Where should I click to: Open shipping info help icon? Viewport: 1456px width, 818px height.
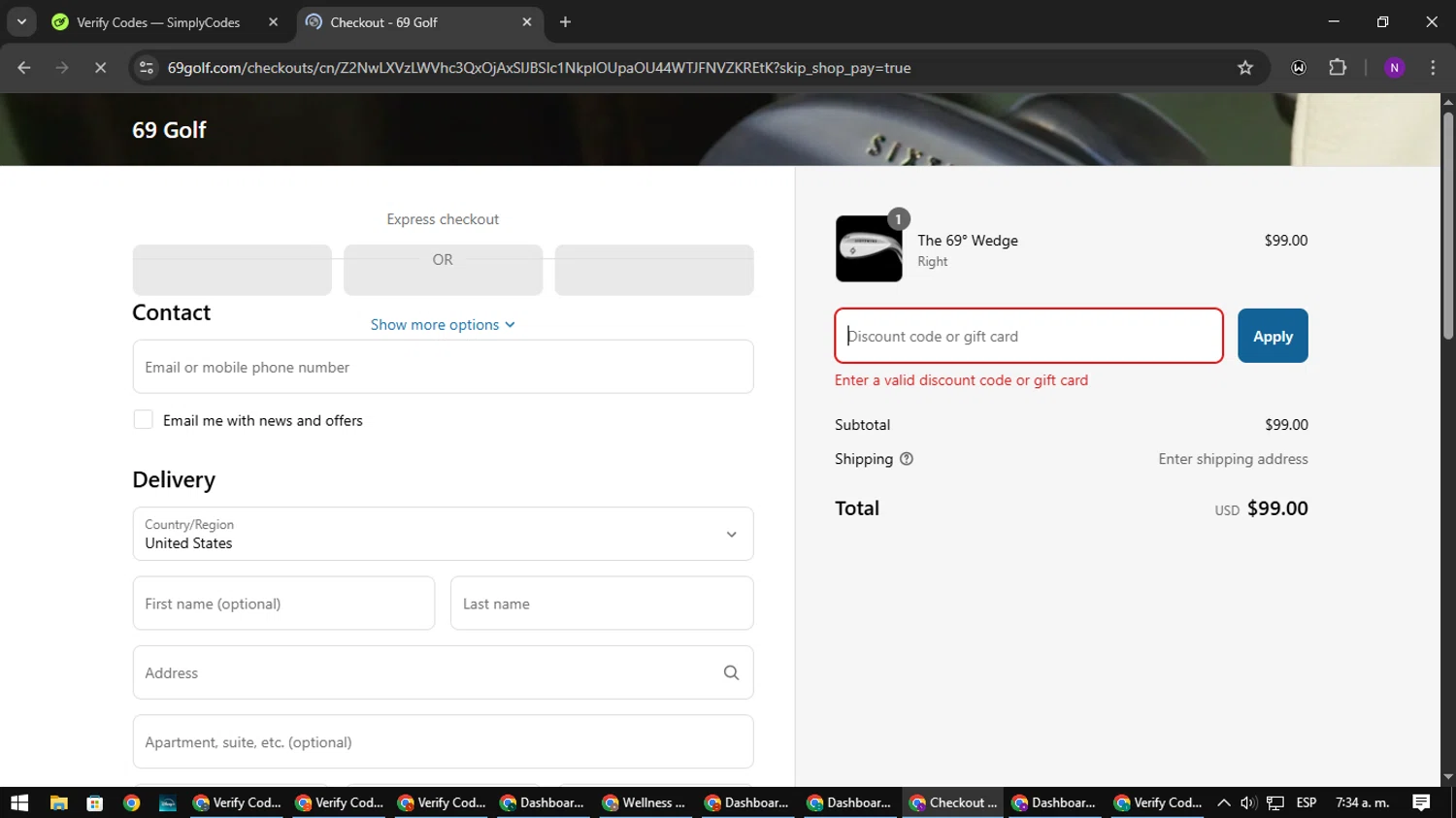pyautogui.click(x=907, y=459)
